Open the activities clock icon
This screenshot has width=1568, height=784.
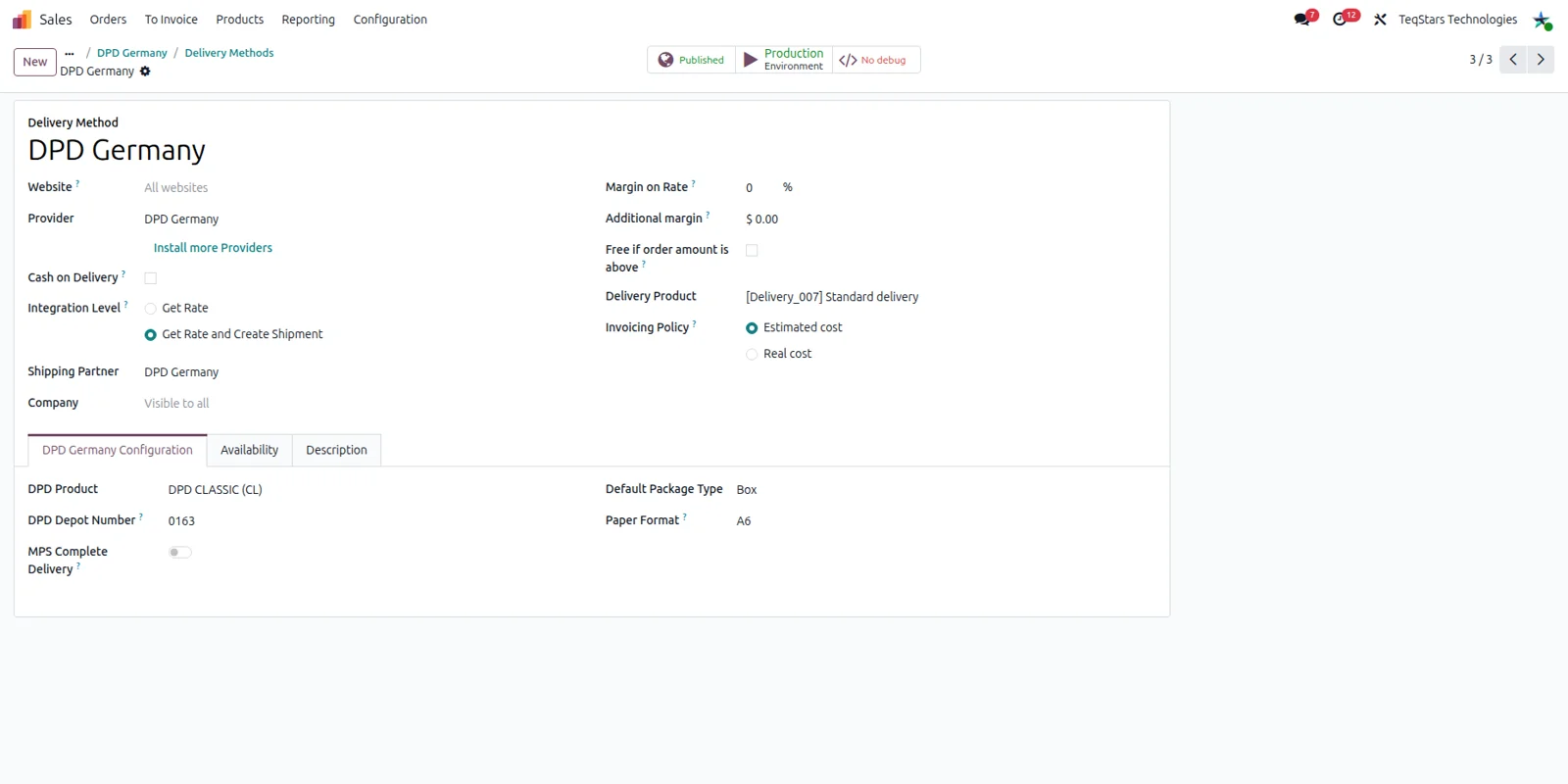point(1341,20)
